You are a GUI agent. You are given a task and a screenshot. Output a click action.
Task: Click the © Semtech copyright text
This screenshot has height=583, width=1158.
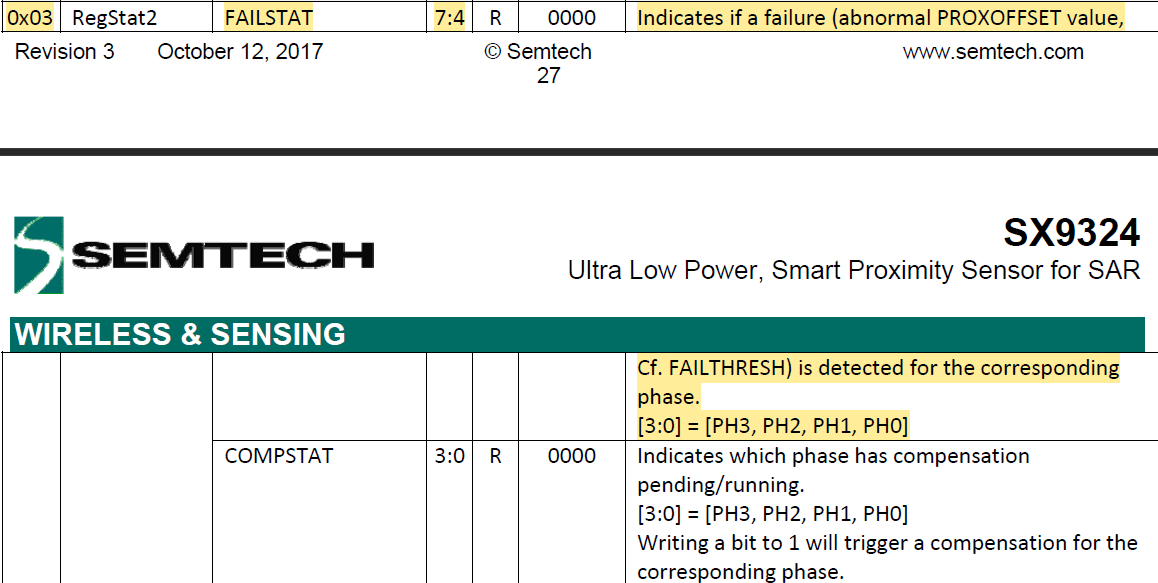click(x=538, y=52)
